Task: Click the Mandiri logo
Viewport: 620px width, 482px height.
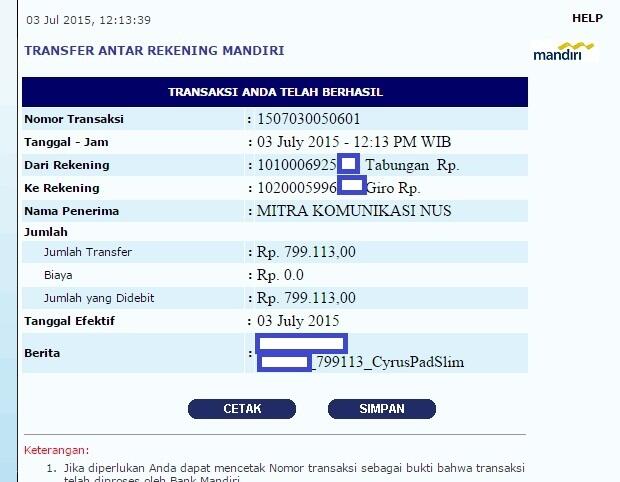Action: coord(563,51)
